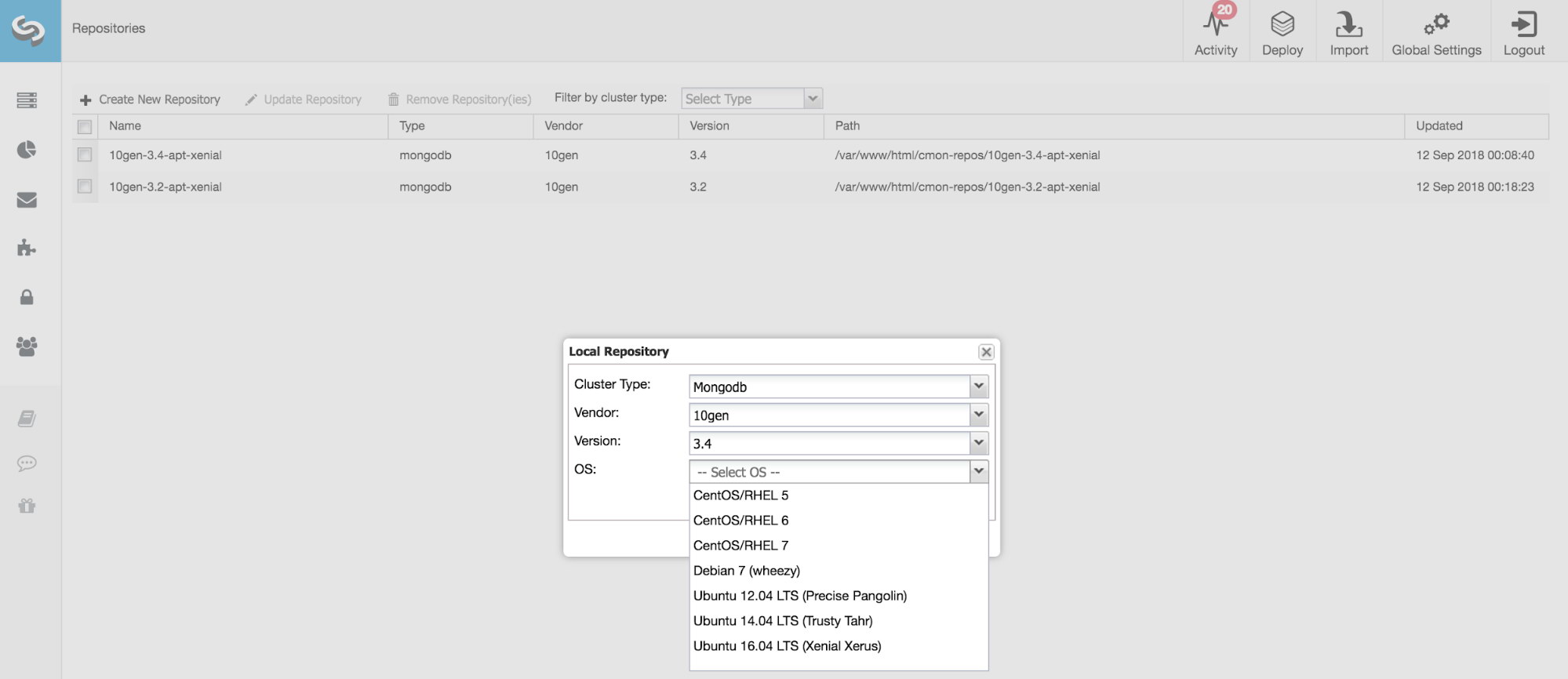Expand the Cluster Type dropdown arrow
The width and height of the screenshot is (1568, 679).
(979, 386)
